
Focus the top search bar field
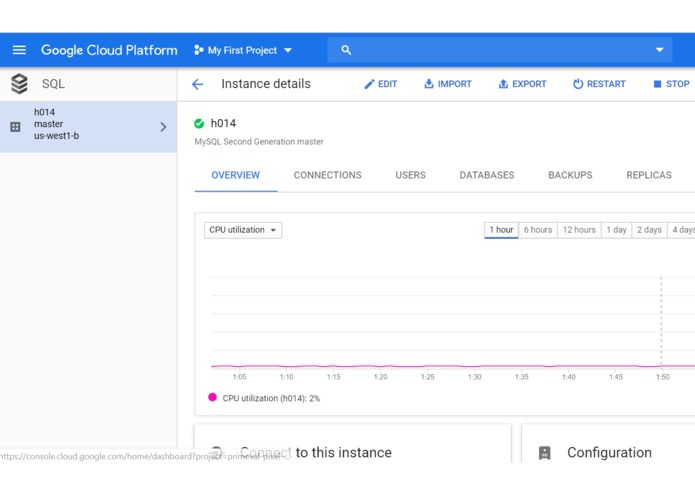tap(500, 50)
